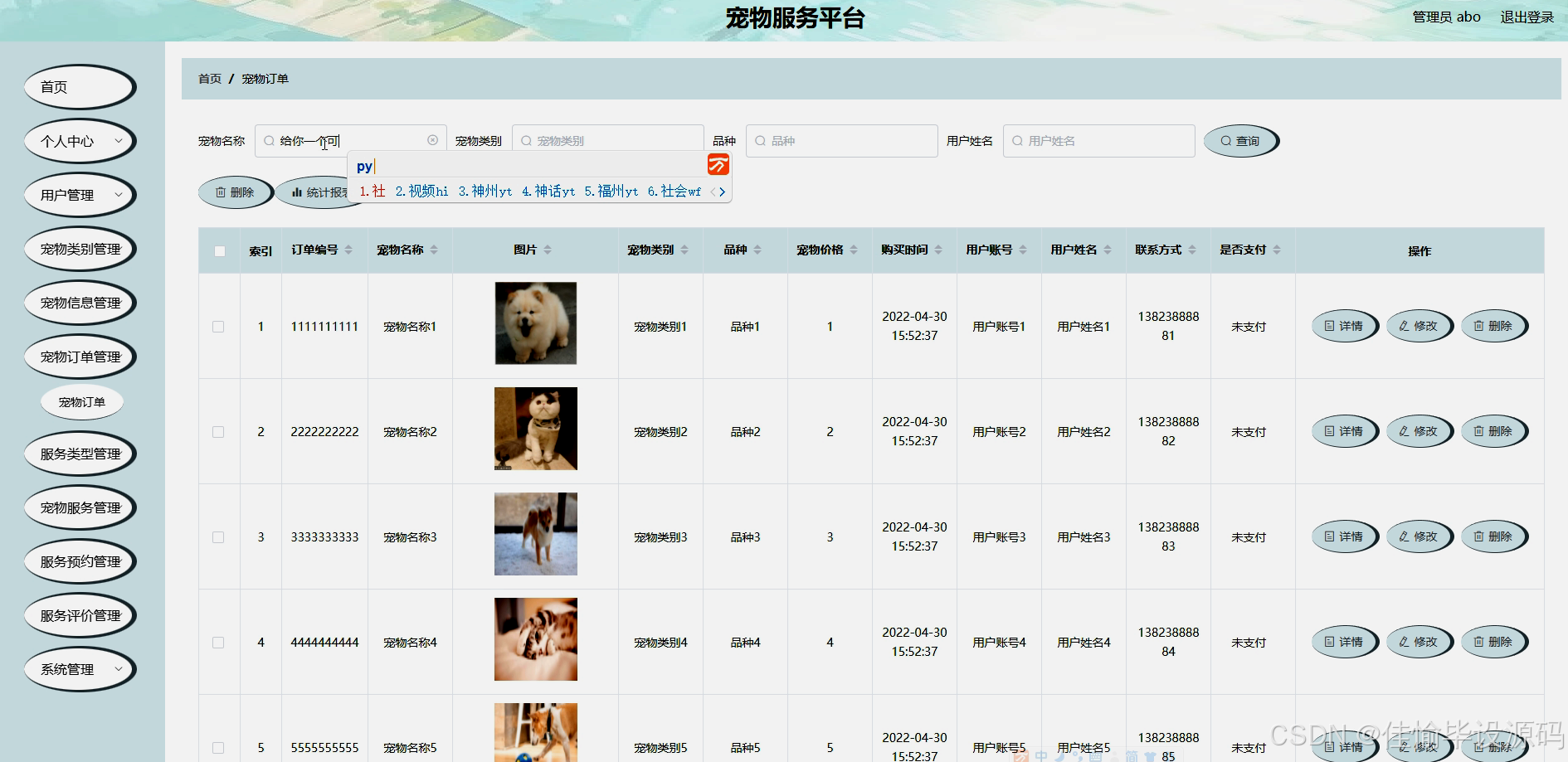Sort by 用户姓名 column arrows

click(1108, 250)
